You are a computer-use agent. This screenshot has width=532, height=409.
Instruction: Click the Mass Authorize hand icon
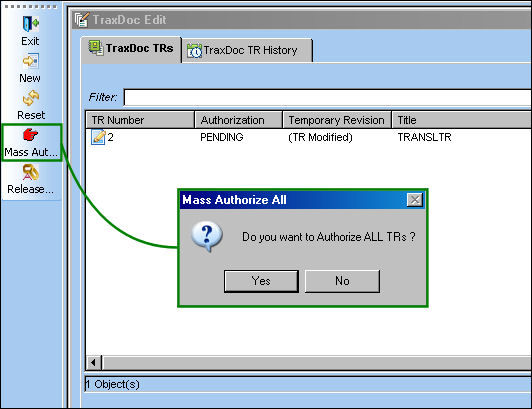coord(31,135)
